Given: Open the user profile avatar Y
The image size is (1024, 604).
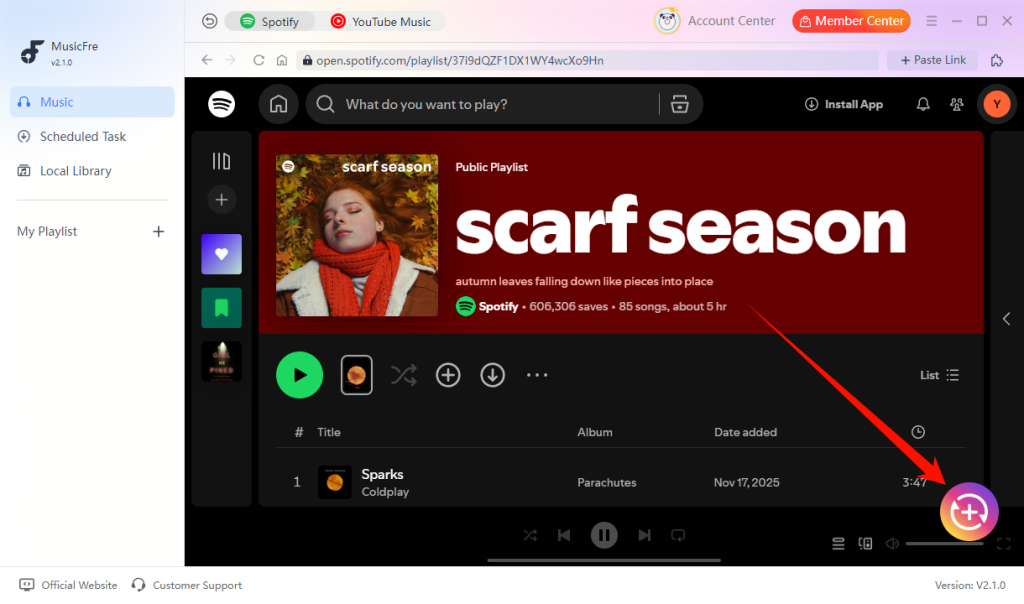Looking at the screenshot, I should pyautogui.click(x=997, y=104).
